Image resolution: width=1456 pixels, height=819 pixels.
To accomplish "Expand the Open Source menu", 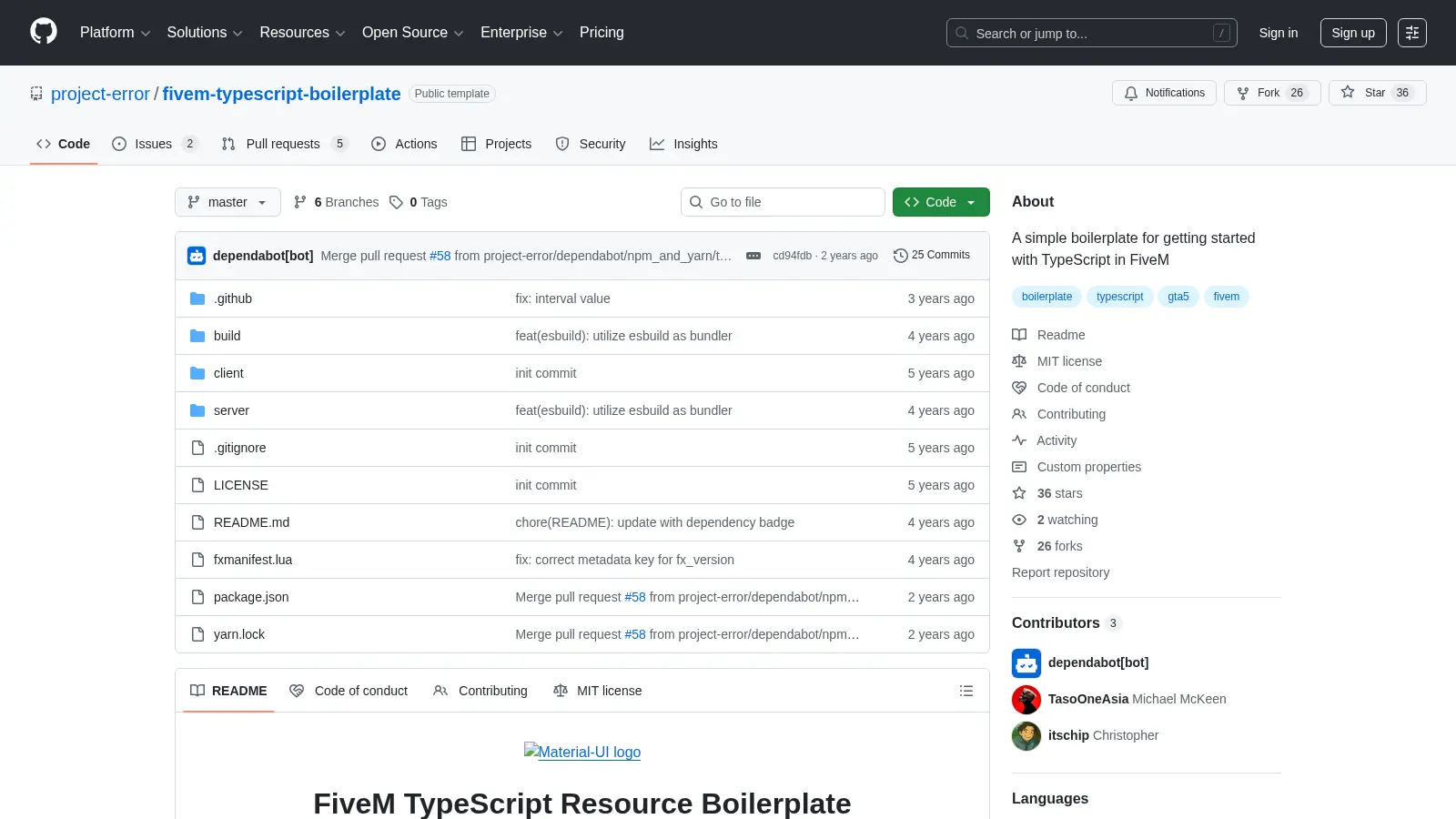I will pos(413,33).
